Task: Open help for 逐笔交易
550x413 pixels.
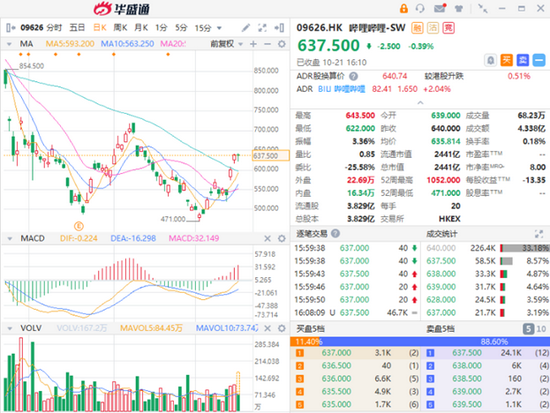Action: (335, 233)
